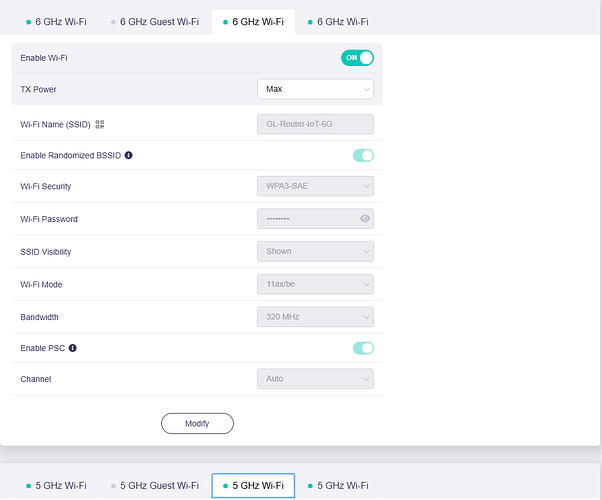Open the Channel dropdown set to Auto
This screenshot has height=500, width=602.
pyautogui.click(x=315, y=380)
